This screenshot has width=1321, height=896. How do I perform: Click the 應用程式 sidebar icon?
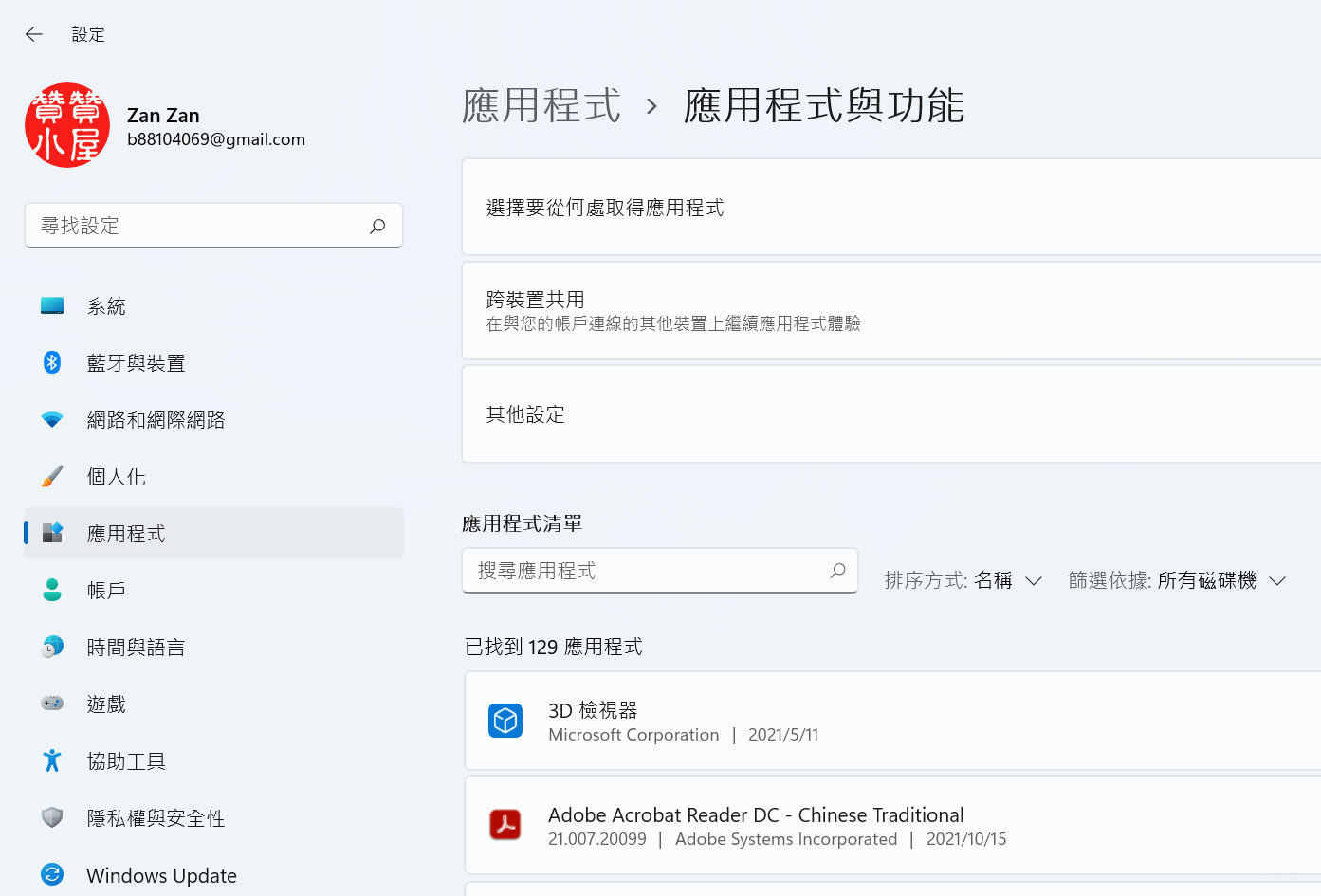52,534
